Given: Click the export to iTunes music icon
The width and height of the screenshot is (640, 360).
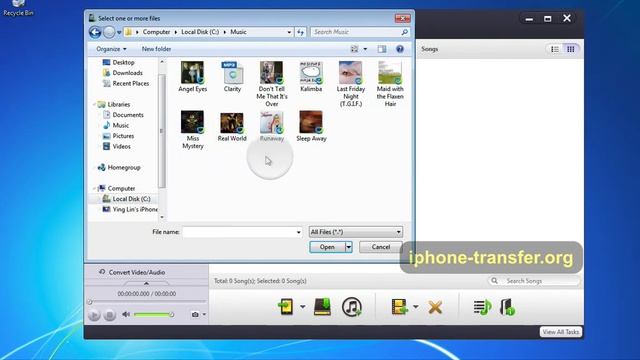Looking at the screenshot, I should 352,307.
